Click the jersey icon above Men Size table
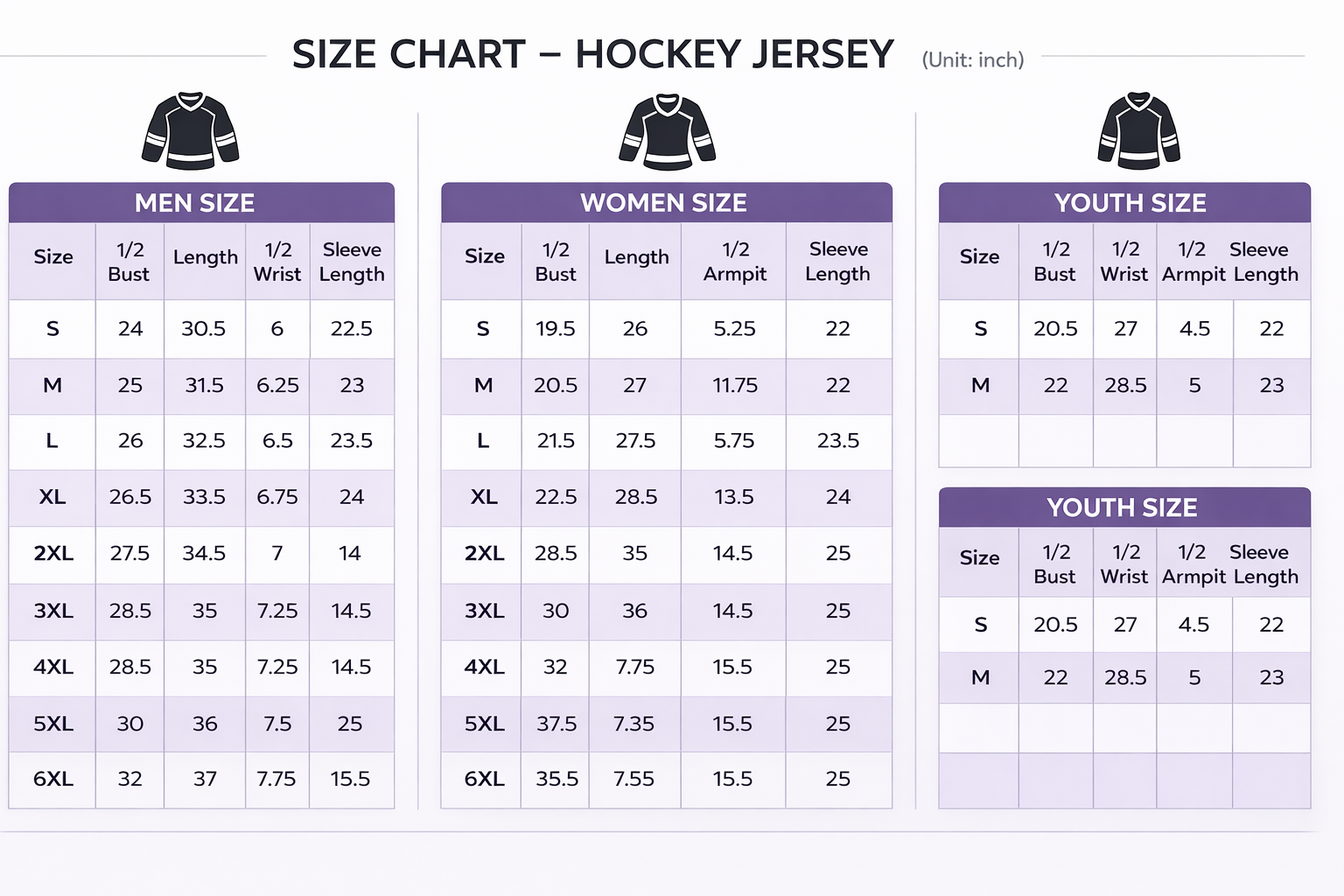 [x=191, y=131]
